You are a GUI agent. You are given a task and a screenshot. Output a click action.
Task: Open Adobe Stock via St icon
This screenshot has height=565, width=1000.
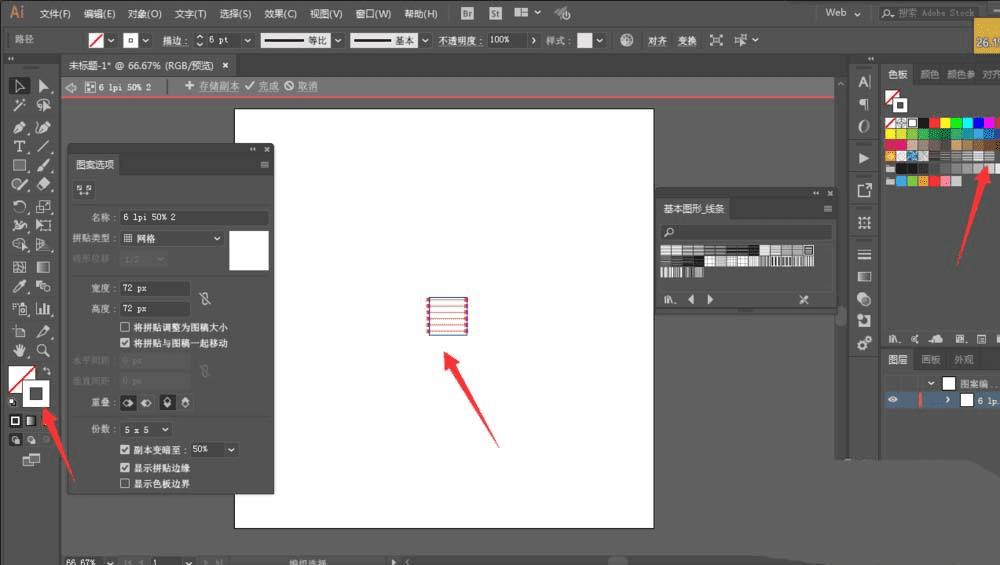pyautogui.click(x=495, y=13)
